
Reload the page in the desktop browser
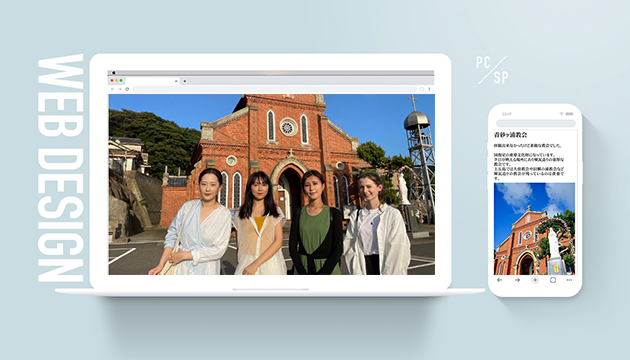point(127,89)
